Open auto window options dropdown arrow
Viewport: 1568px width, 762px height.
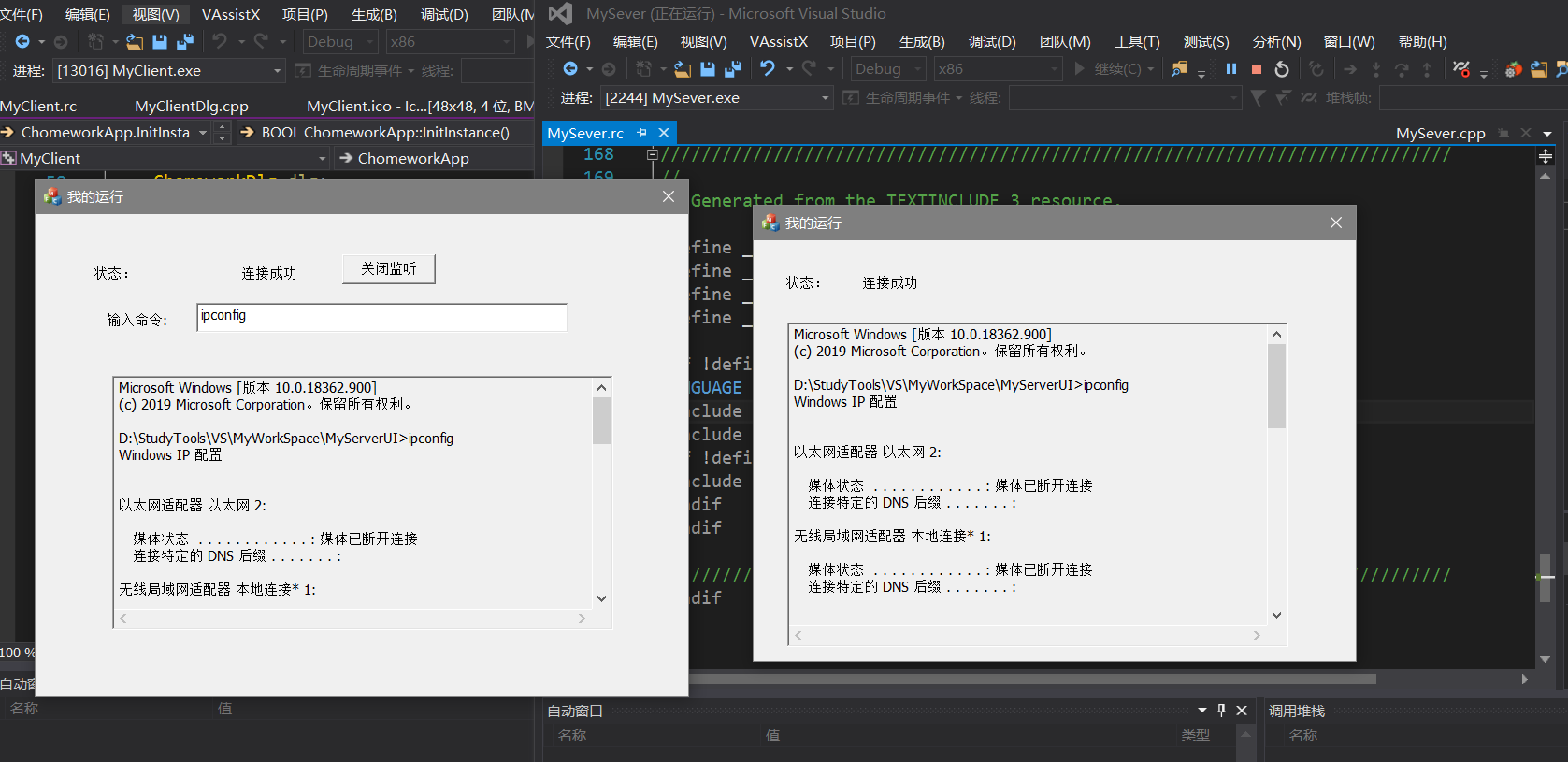pyautogui.click(x=1202, y=711)
